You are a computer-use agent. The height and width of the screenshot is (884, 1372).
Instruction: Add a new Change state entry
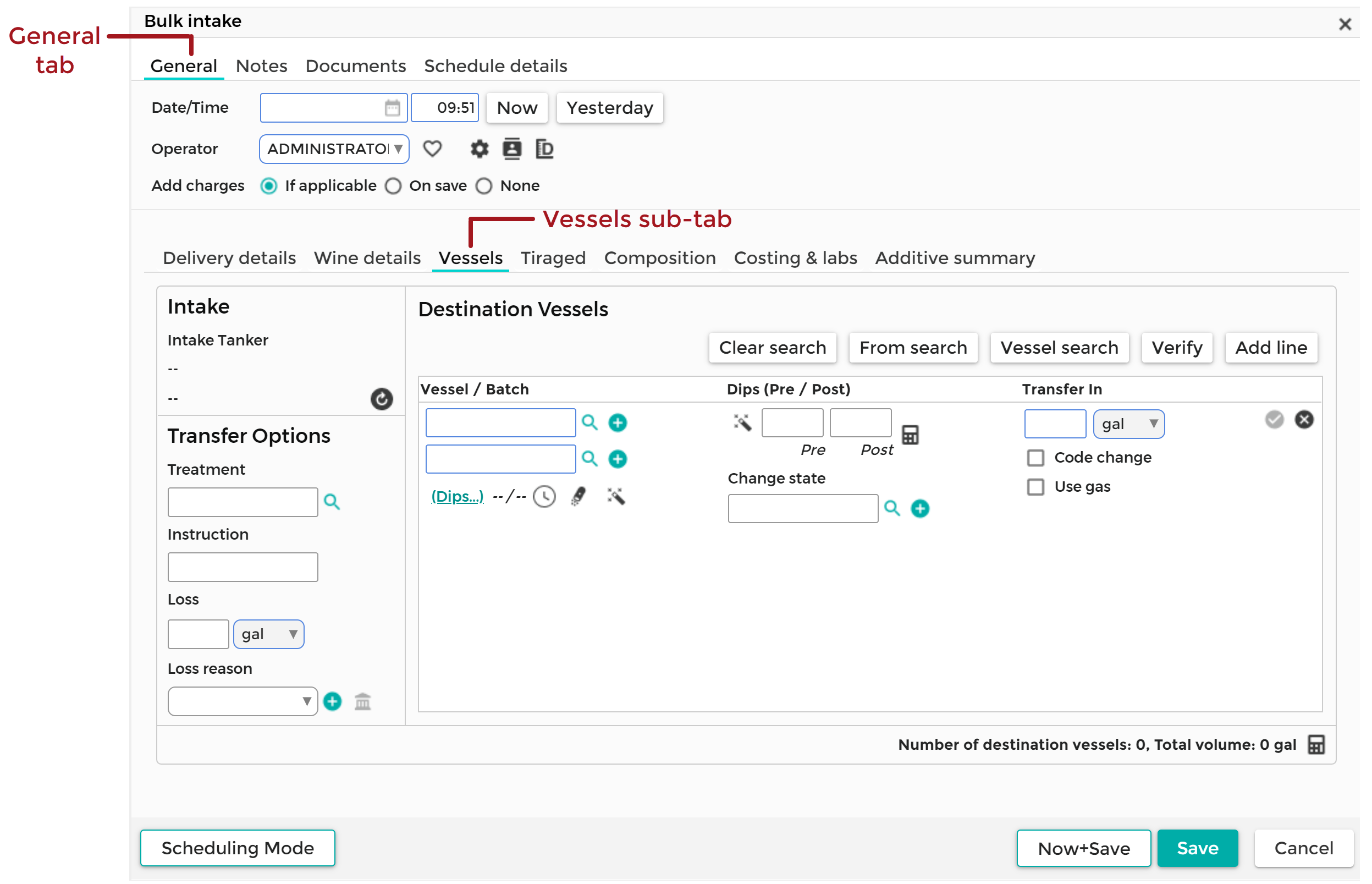[x=920, y=508]
